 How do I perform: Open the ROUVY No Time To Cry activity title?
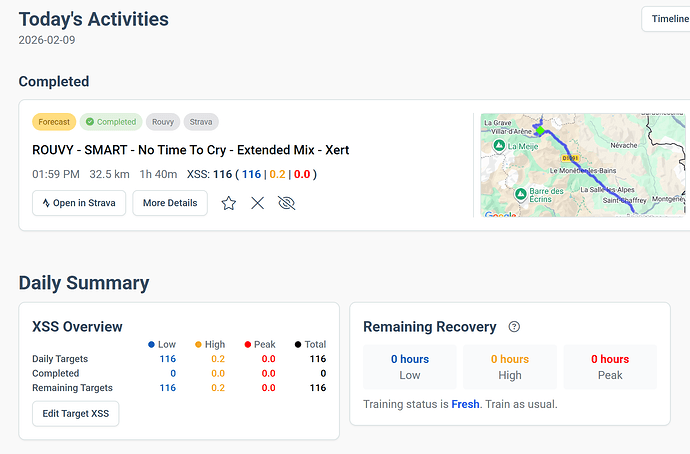click(x=190, y=150)
